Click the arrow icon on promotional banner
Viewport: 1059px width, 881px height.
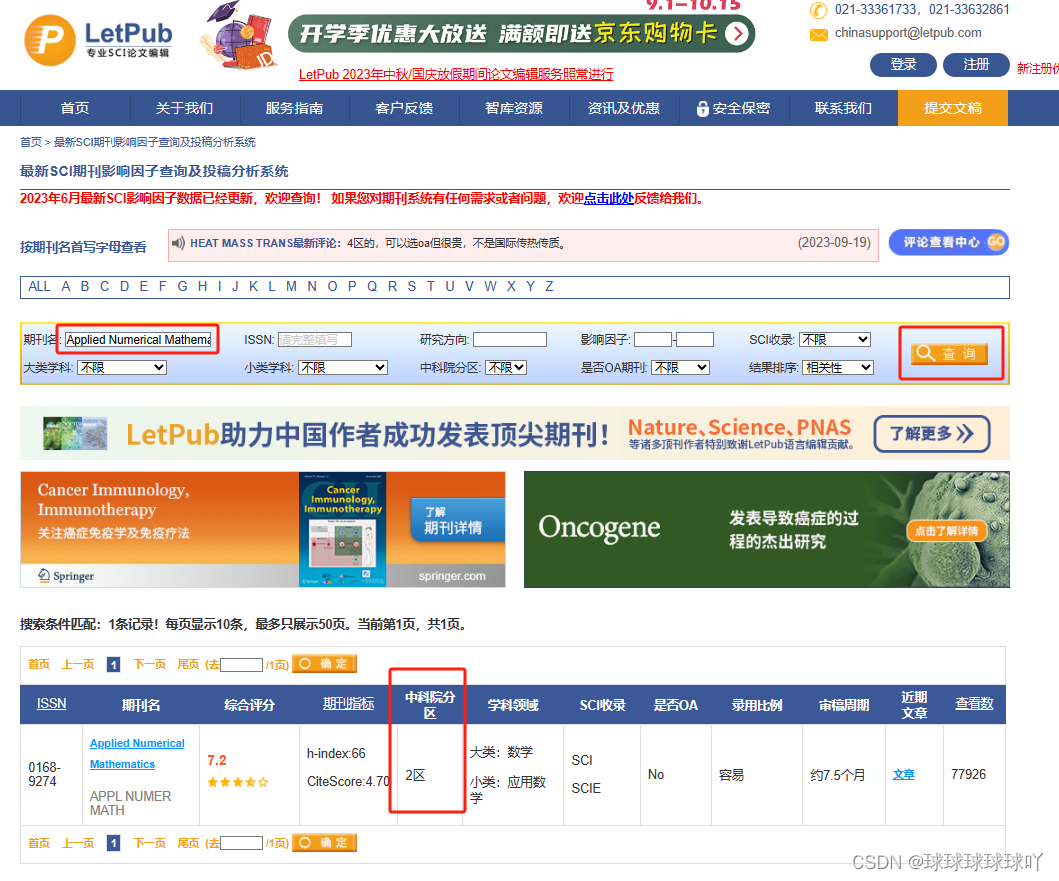pyautogui.click(x=738, y=33)
